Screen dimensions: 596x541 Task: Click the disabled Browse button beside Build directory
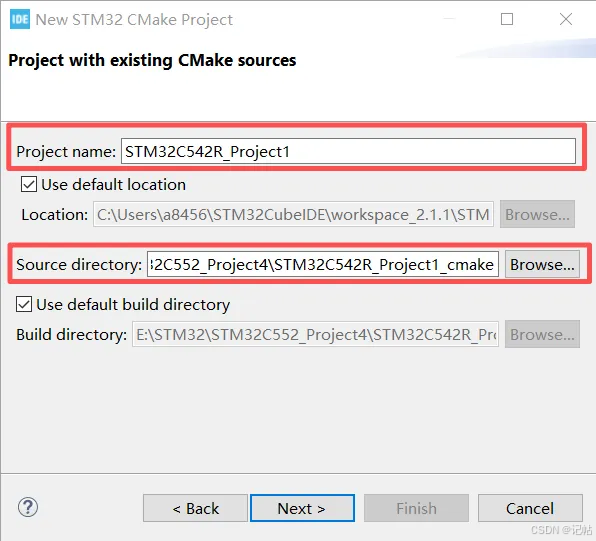[542, 334]
